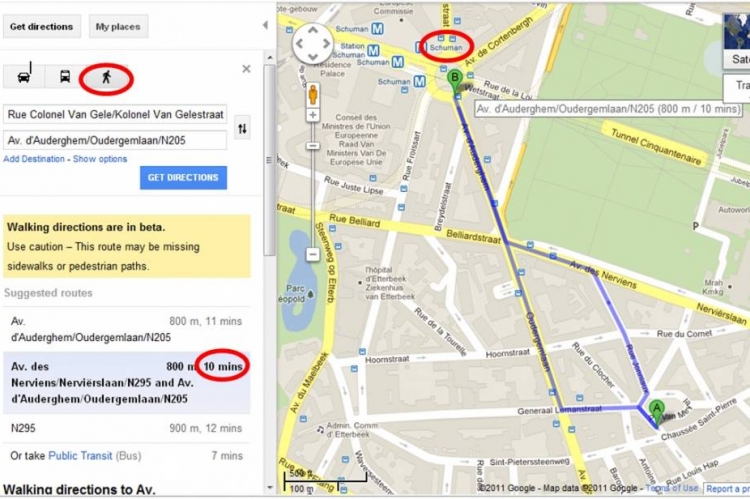Viewport: 750px width, 499px height.
Task: Click the zoom level slider handle
Action: [313, 145]
